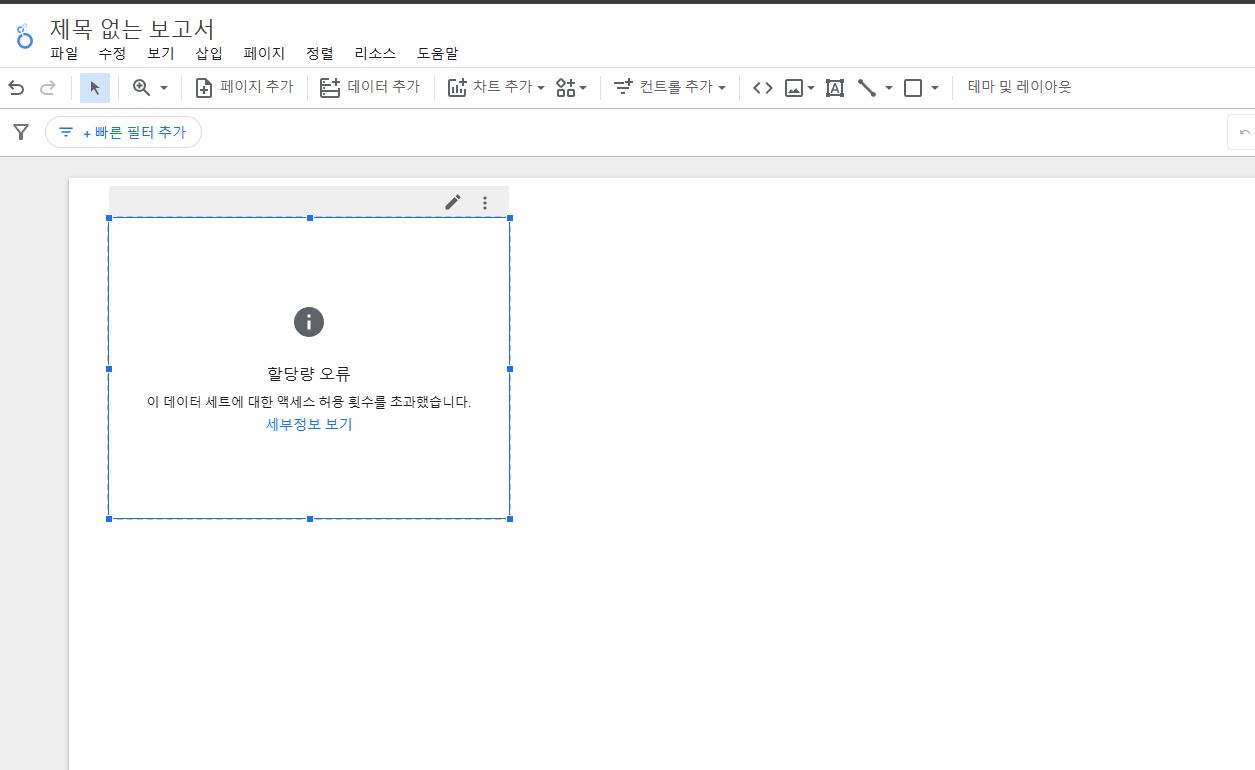Open the shape dropdown arrow

(935, 88)
